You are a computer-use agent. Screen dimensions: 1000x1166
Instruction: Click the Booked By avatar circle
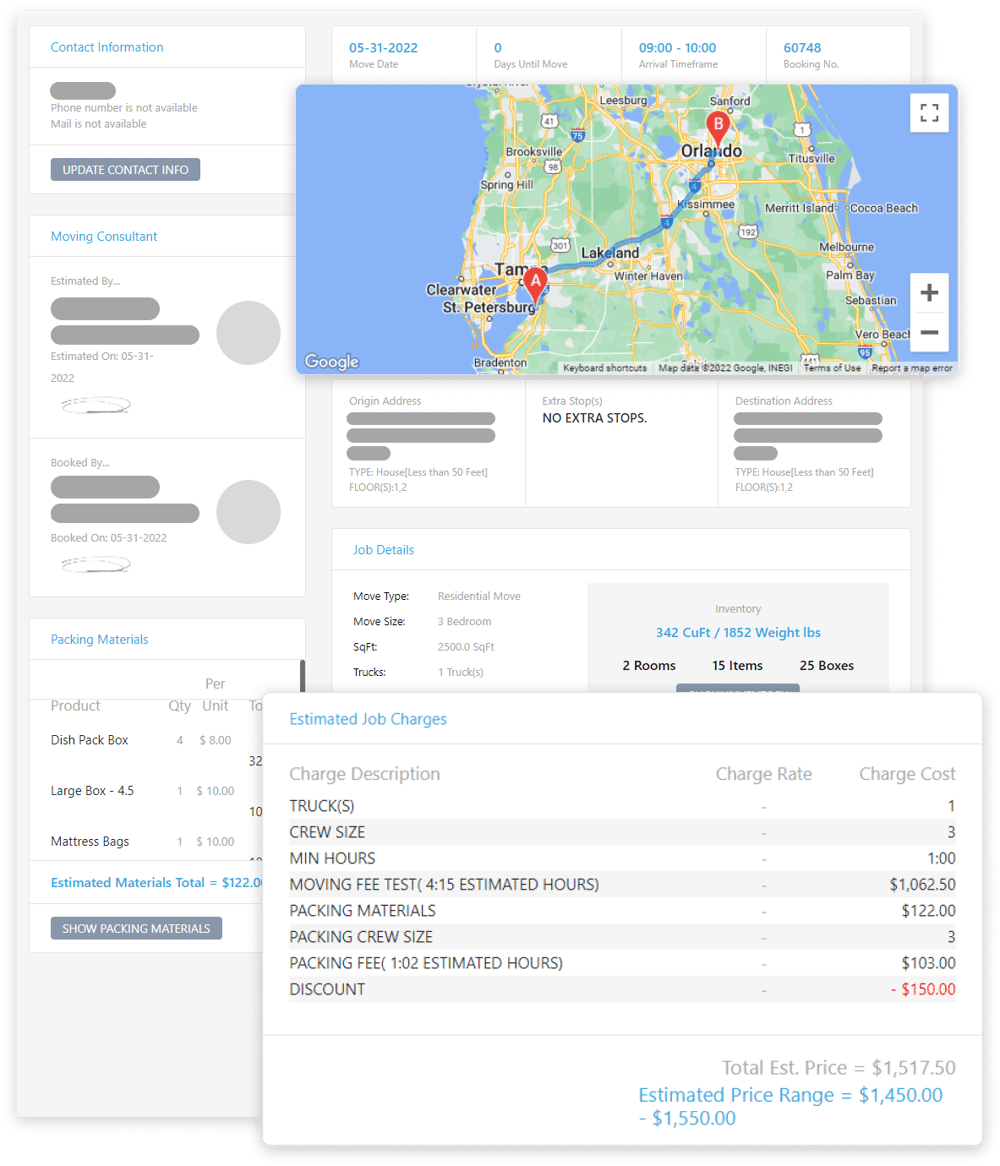coord(248,512)
